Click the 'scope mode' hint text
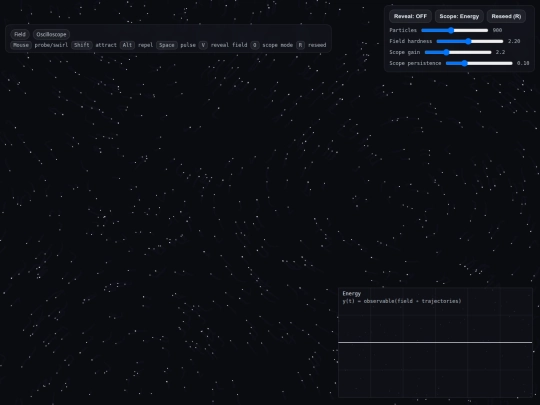The image size is (540, 405). (278, 45)
